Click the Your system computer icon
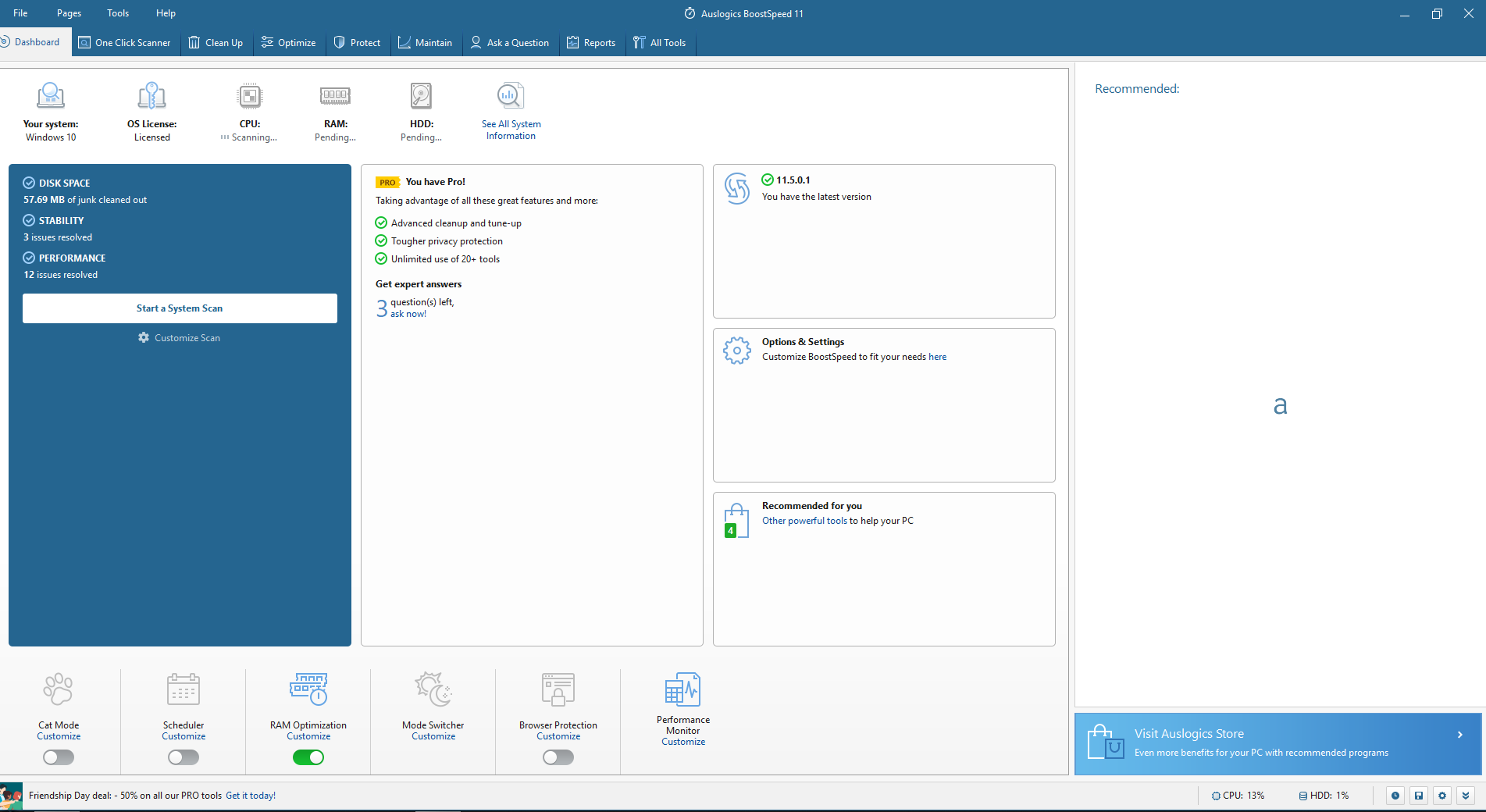Viewport: 1486px width, 812px height. [51, 96]
